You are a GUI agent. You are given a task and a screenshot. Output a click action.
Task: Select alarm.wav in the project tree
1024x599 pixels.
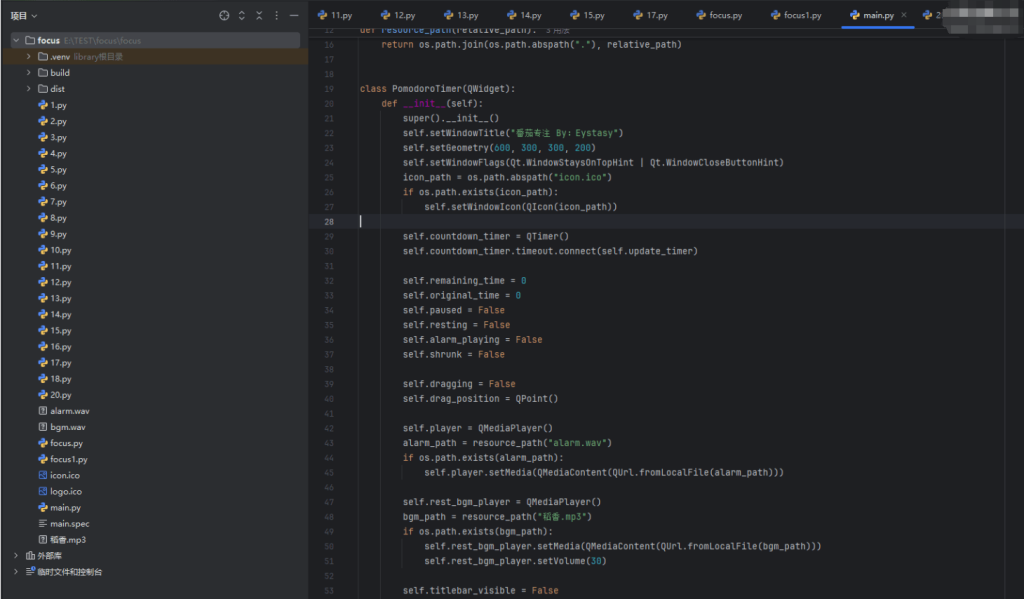pos(70,411)
